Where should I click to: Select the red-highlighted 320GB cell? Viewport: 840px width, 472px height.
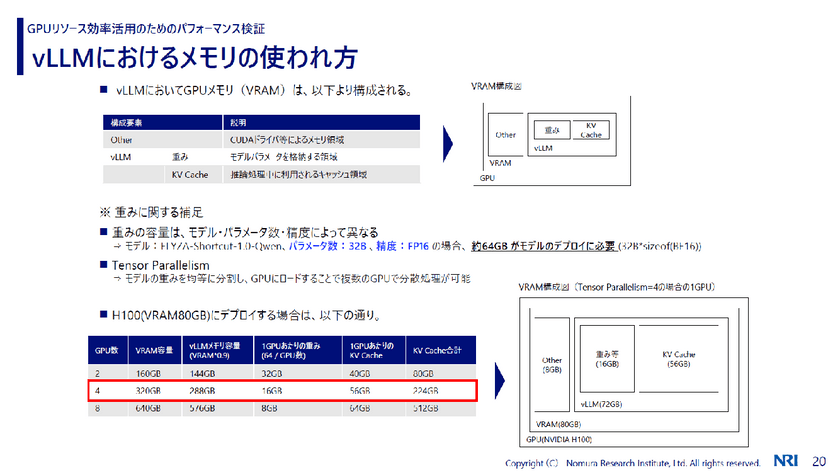[x=151, y=390]
